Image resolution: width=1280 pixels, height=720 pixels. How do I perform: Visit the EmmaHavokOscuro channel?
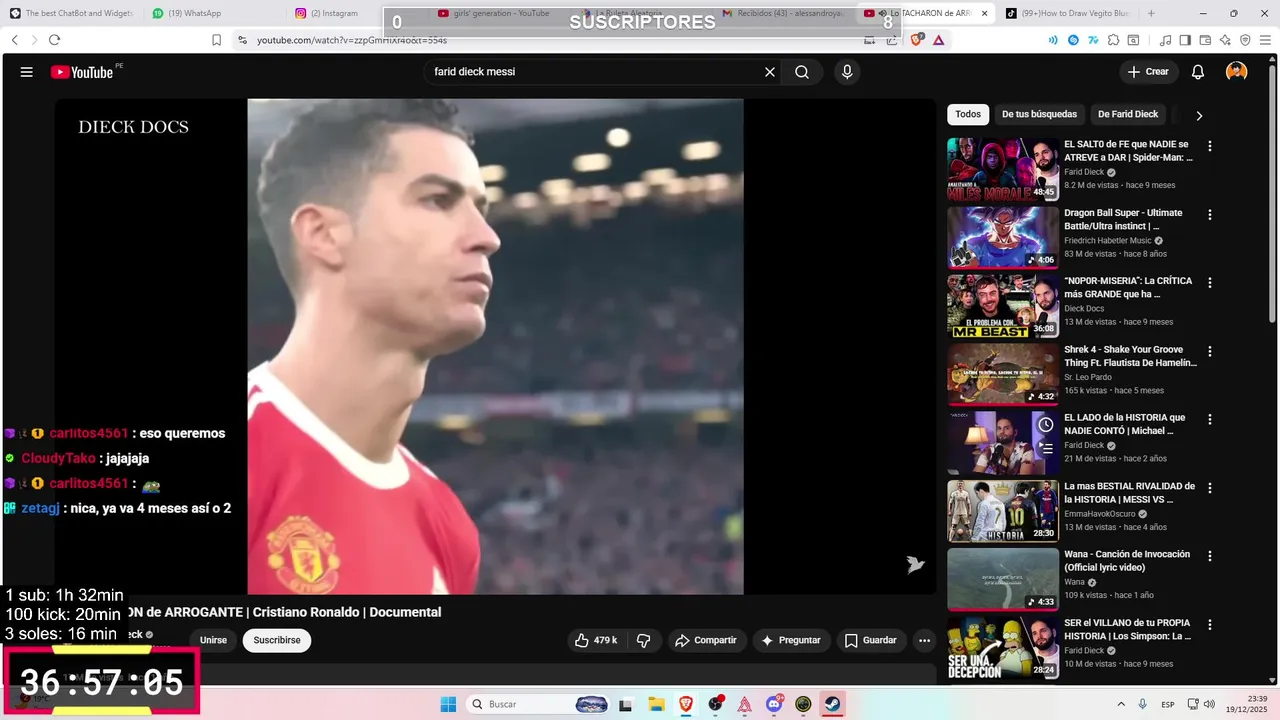[x=1100, y=514]
